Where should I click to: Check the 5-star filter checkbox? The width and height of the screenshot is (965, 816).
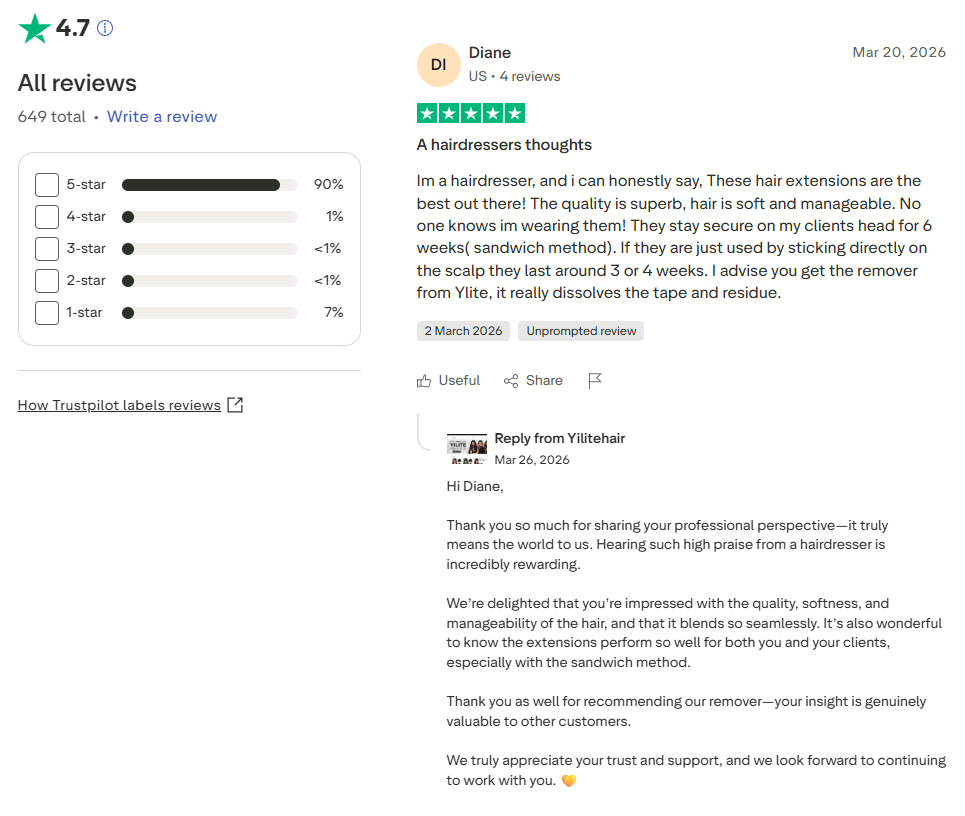[x=47, y=185]
